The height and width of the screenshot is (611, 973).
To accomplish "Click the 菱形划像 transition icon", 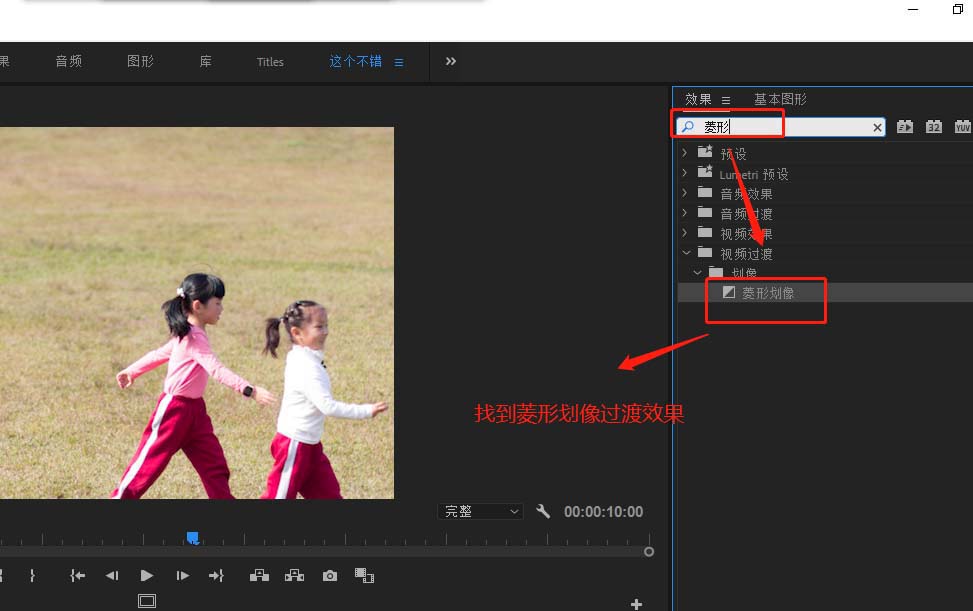I will click(x=729, y=292).
